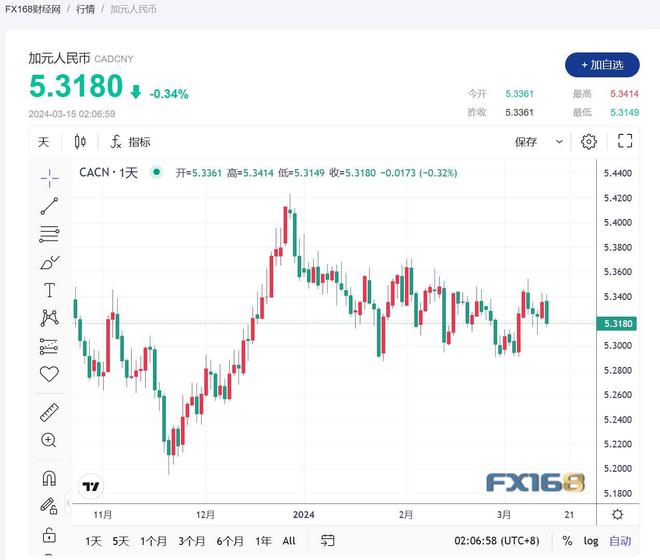
Task: Click the zoom in magnifier tool
Action: coord(49,440)
